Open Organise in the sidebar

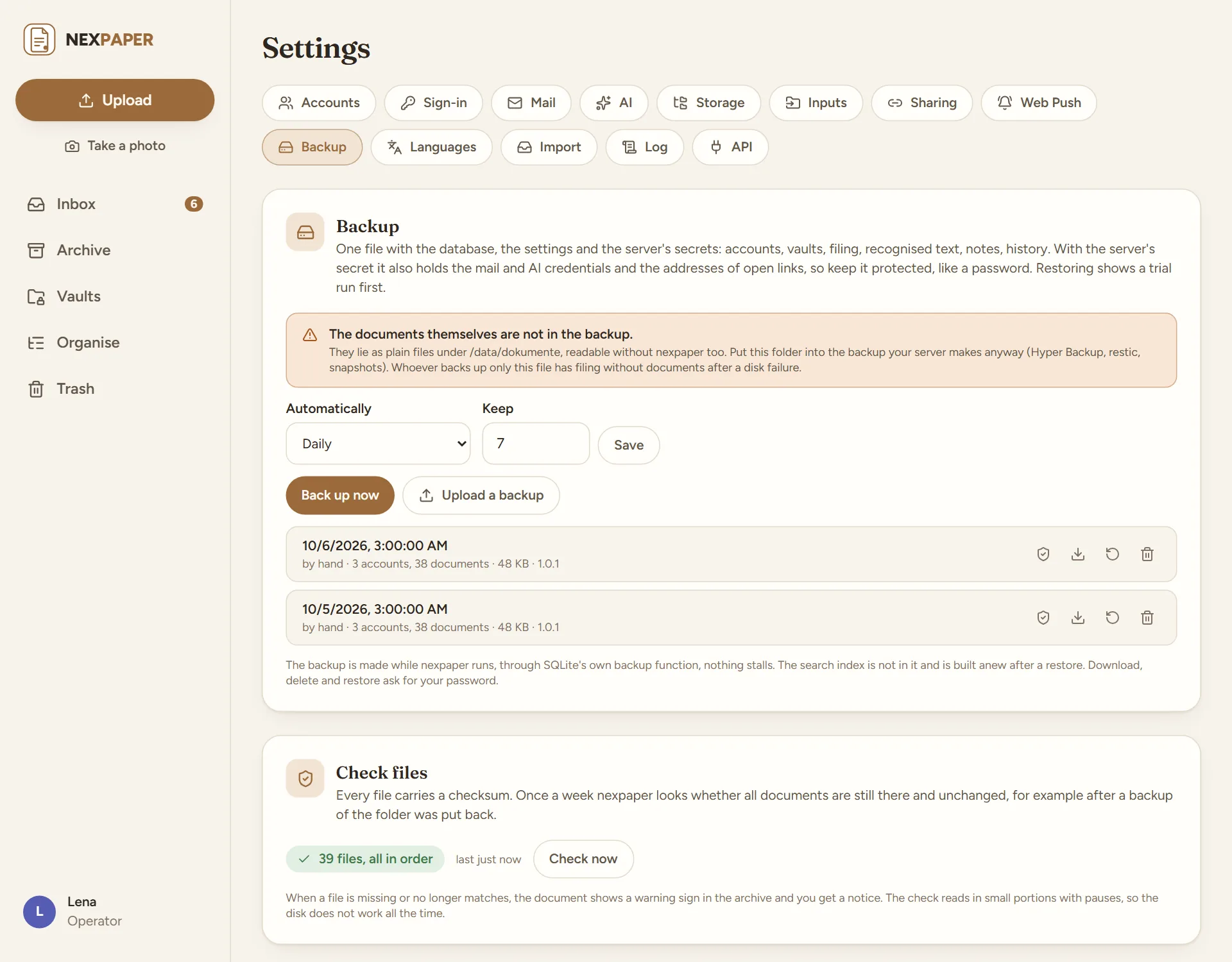115,342
